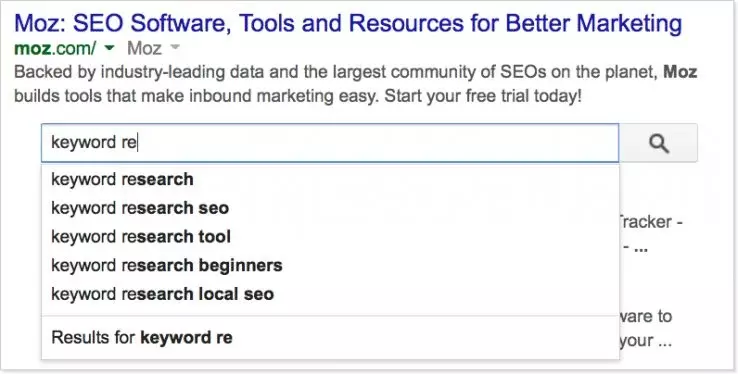Pick the keyword research tool suggestion

[x=330, y=237]
